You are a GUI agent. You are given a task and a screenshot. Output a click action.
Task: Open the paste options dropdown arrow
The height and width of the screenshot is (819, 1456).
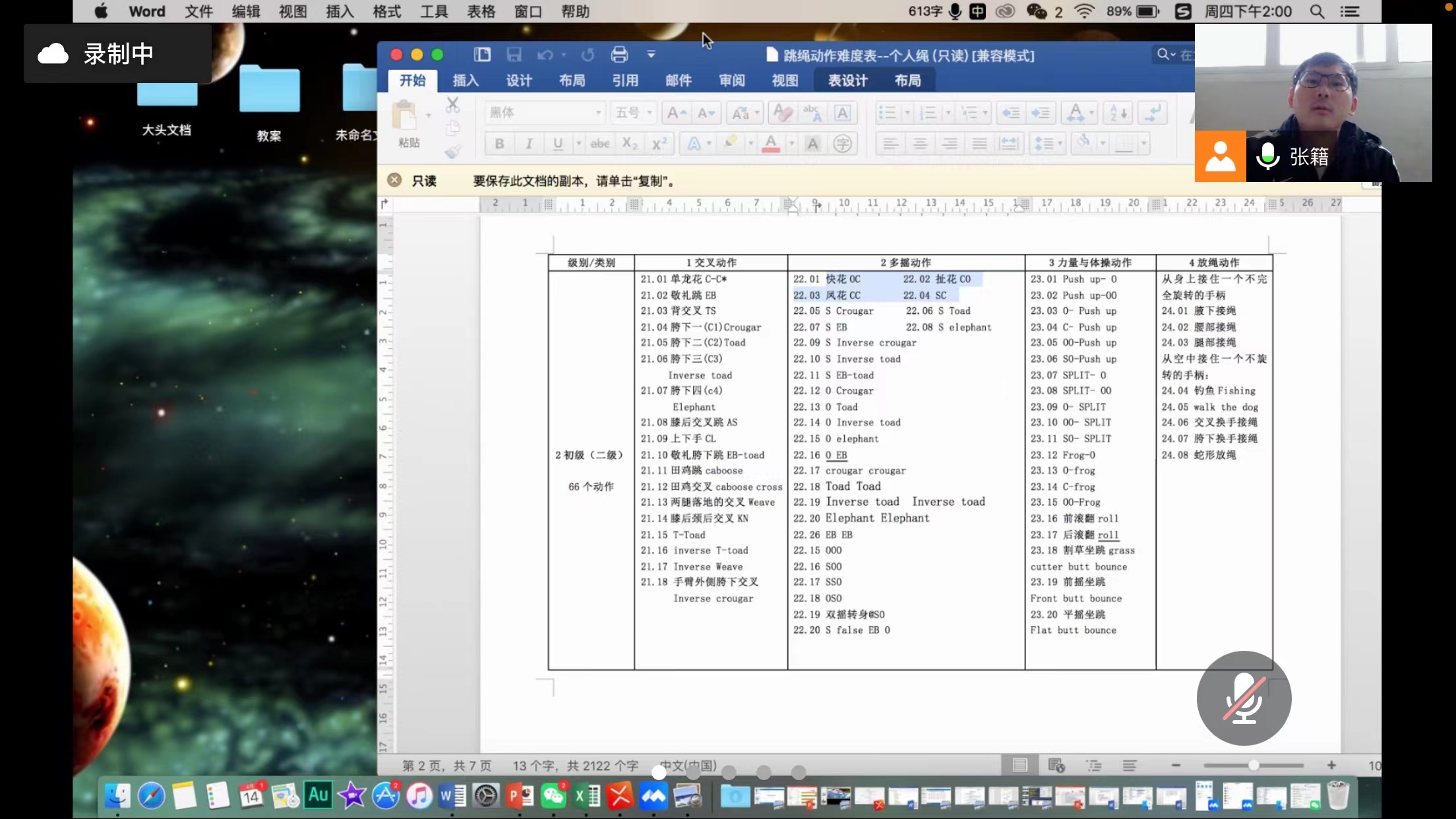click(429, 115)
